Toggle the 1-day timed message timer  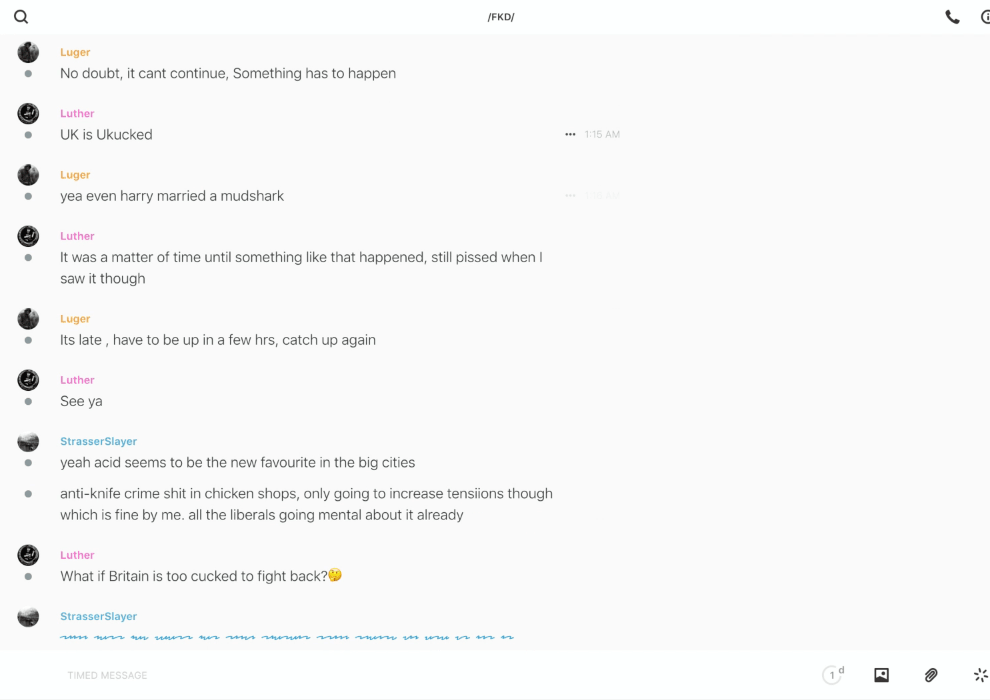pyautogui.click(x=833, y=675)
